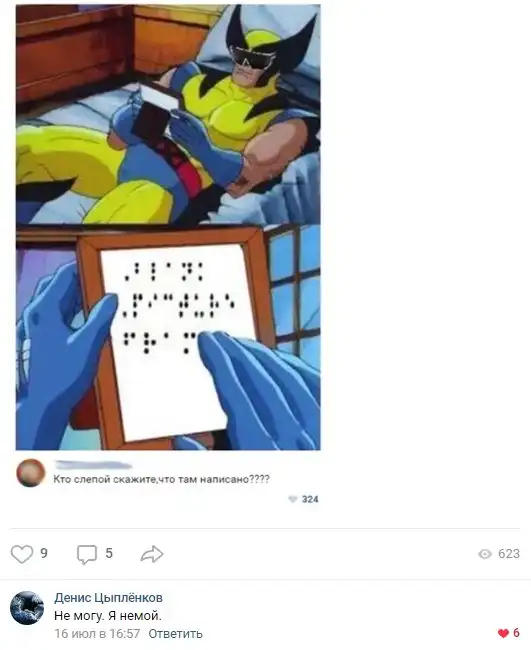Click the small heart beside 324
The image size is (531, 650).
coord(293,499)
